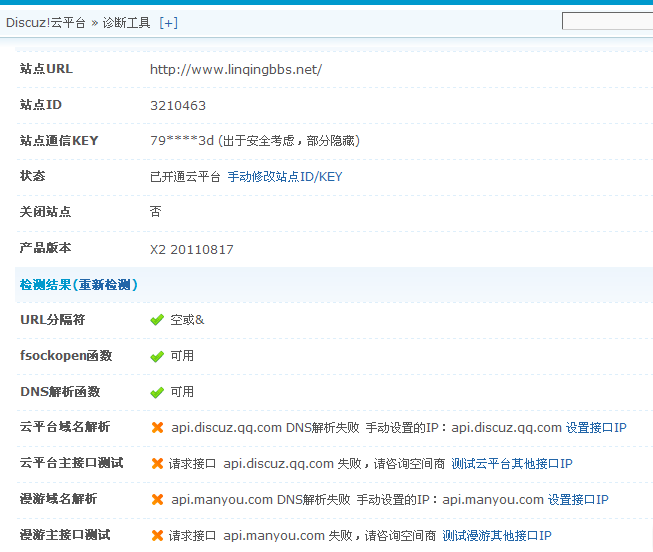Screen dimensions: 653x552
Task: Click product version X2 20110817
Action: pyautogui.click(x=192, y=250)
